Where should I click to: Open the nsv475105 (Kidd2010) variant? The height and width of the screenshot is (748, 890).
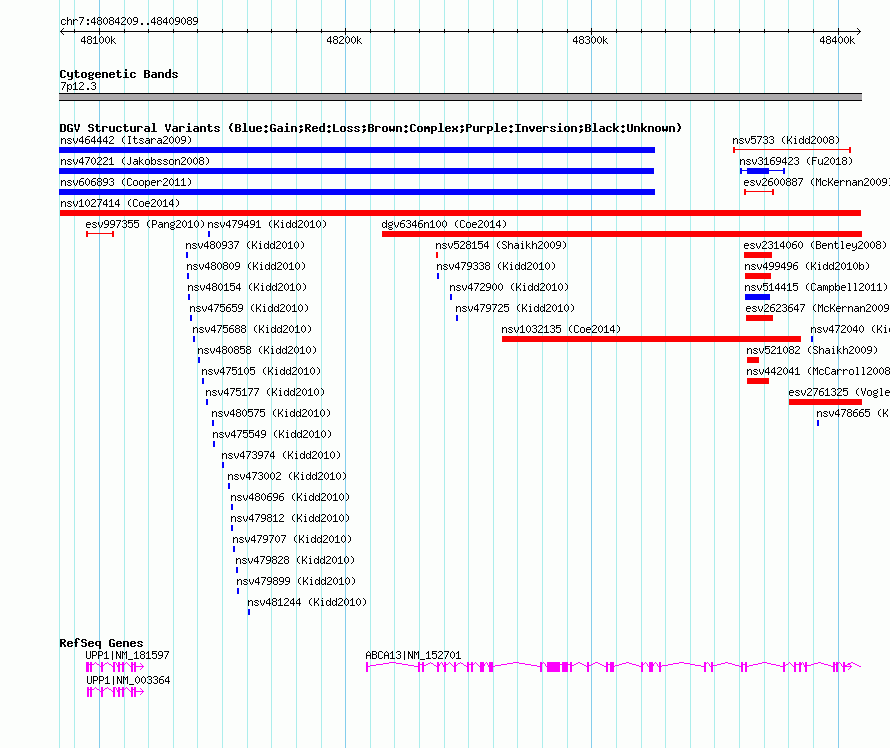pyautogui.click(x=261, y=371)
